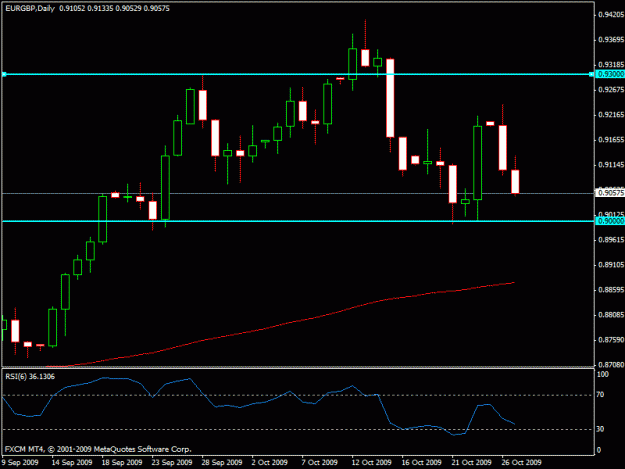Image resolution: width=625 pixels, height=469 pixels.
Task: Click the FXCM MT4 copyright text
Action: (x=98, y=449)
